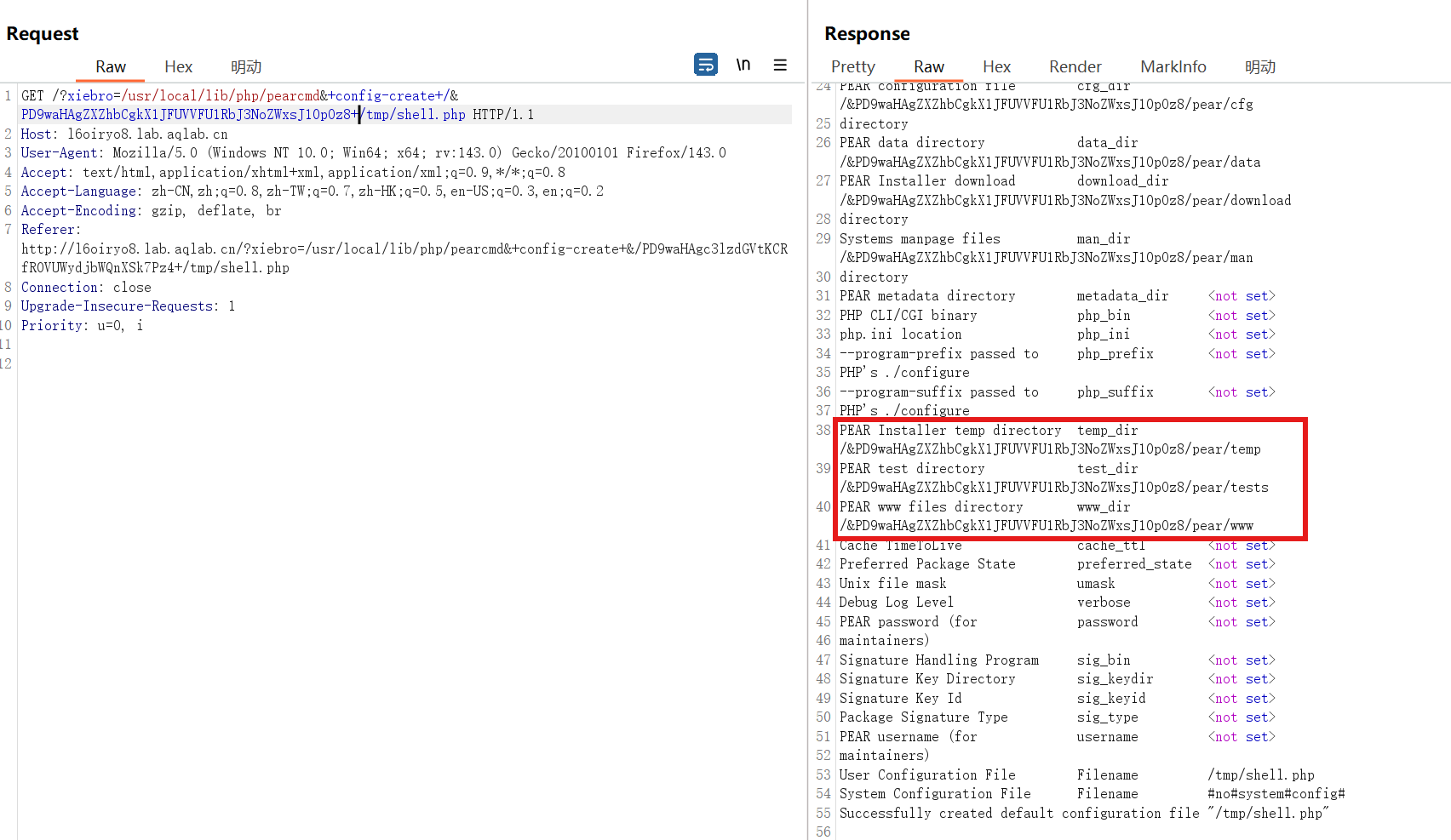The image size is (1451, 840).
Task: Click 'Signature Key Directory' response line
Action: tap(927, 679)
